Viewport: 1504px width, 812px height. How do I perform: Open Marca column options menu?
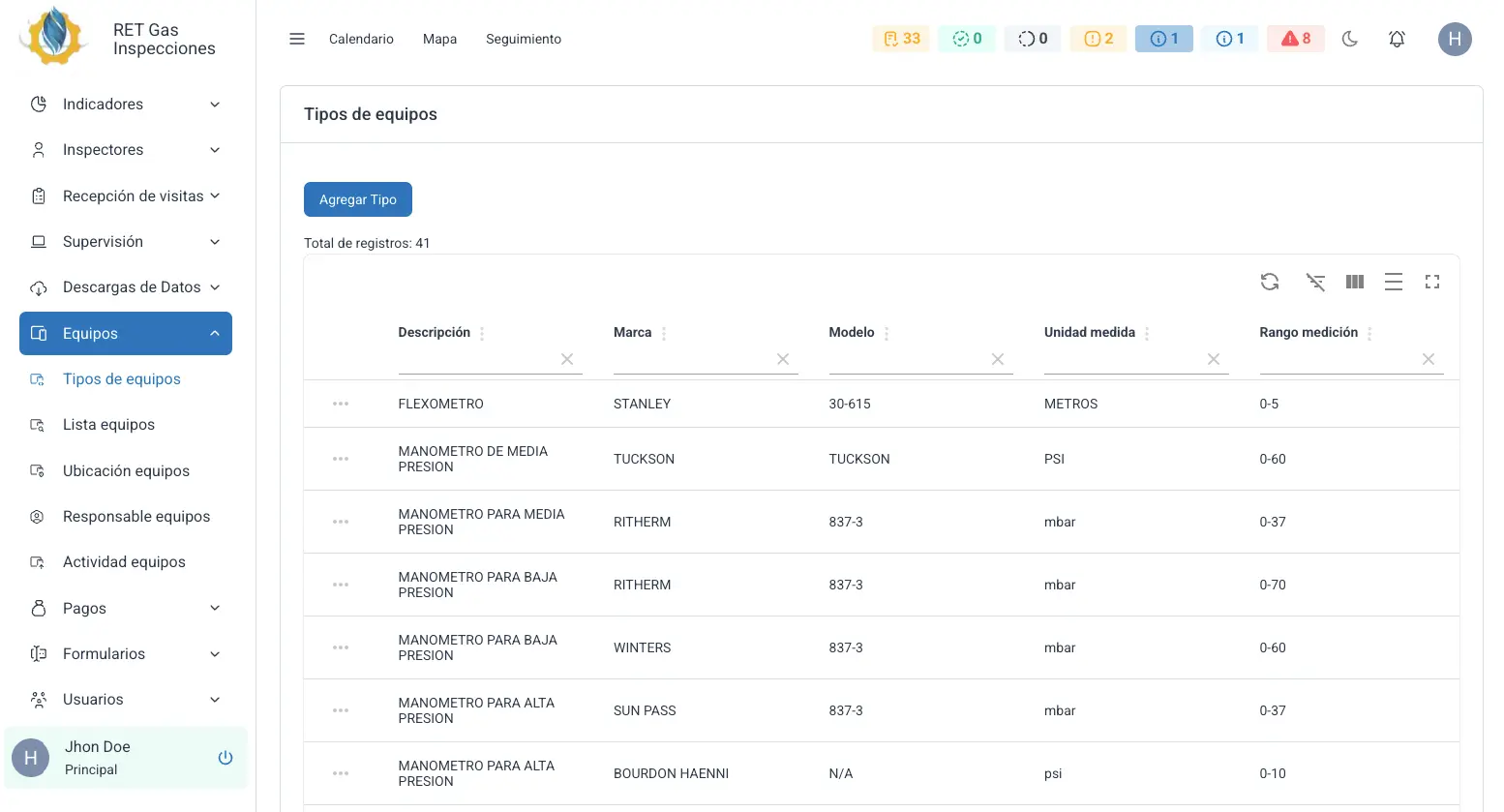(664, 333)
